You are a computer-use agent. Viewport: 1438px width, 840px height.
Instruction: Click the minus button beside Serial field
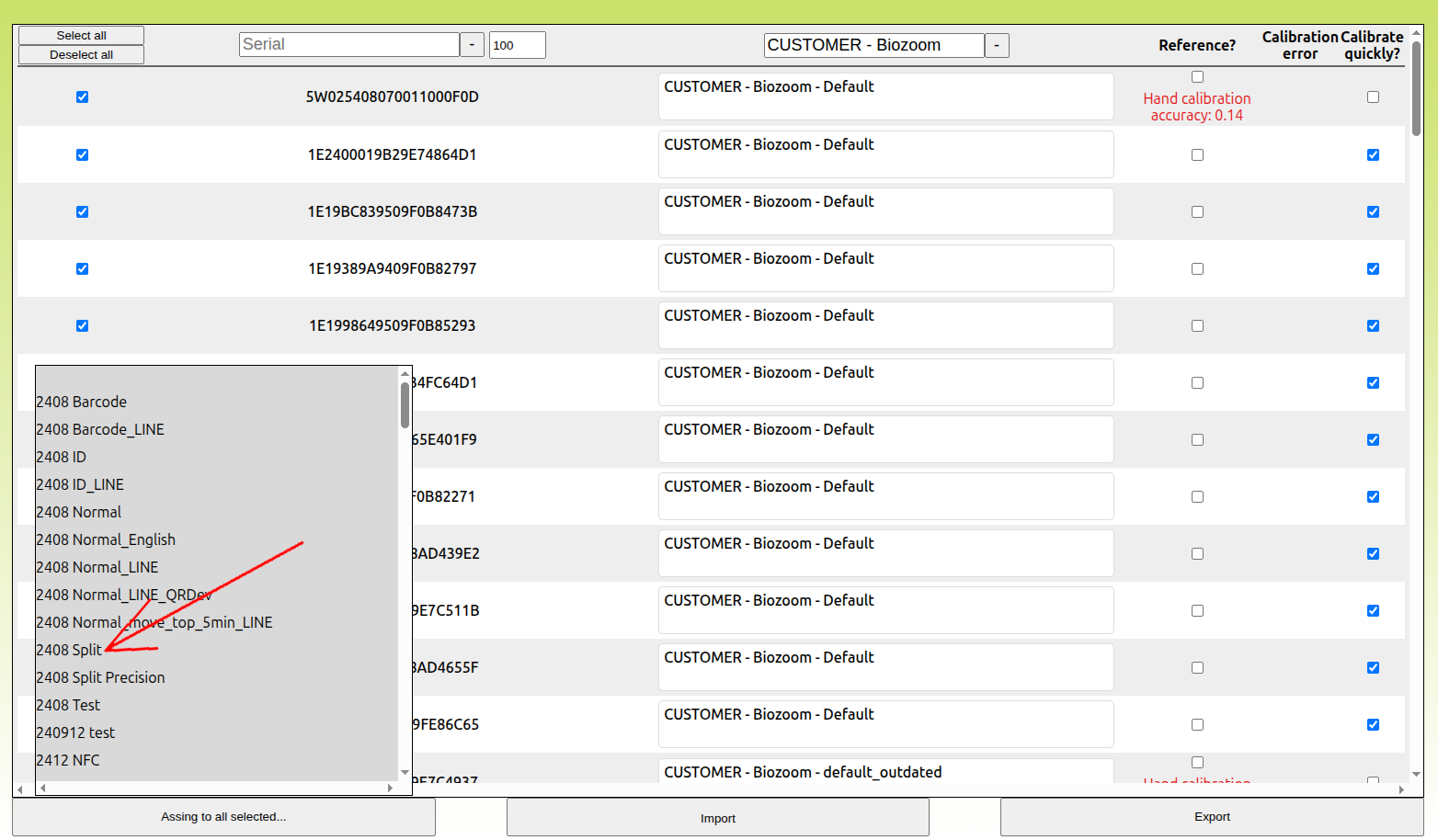472,45
